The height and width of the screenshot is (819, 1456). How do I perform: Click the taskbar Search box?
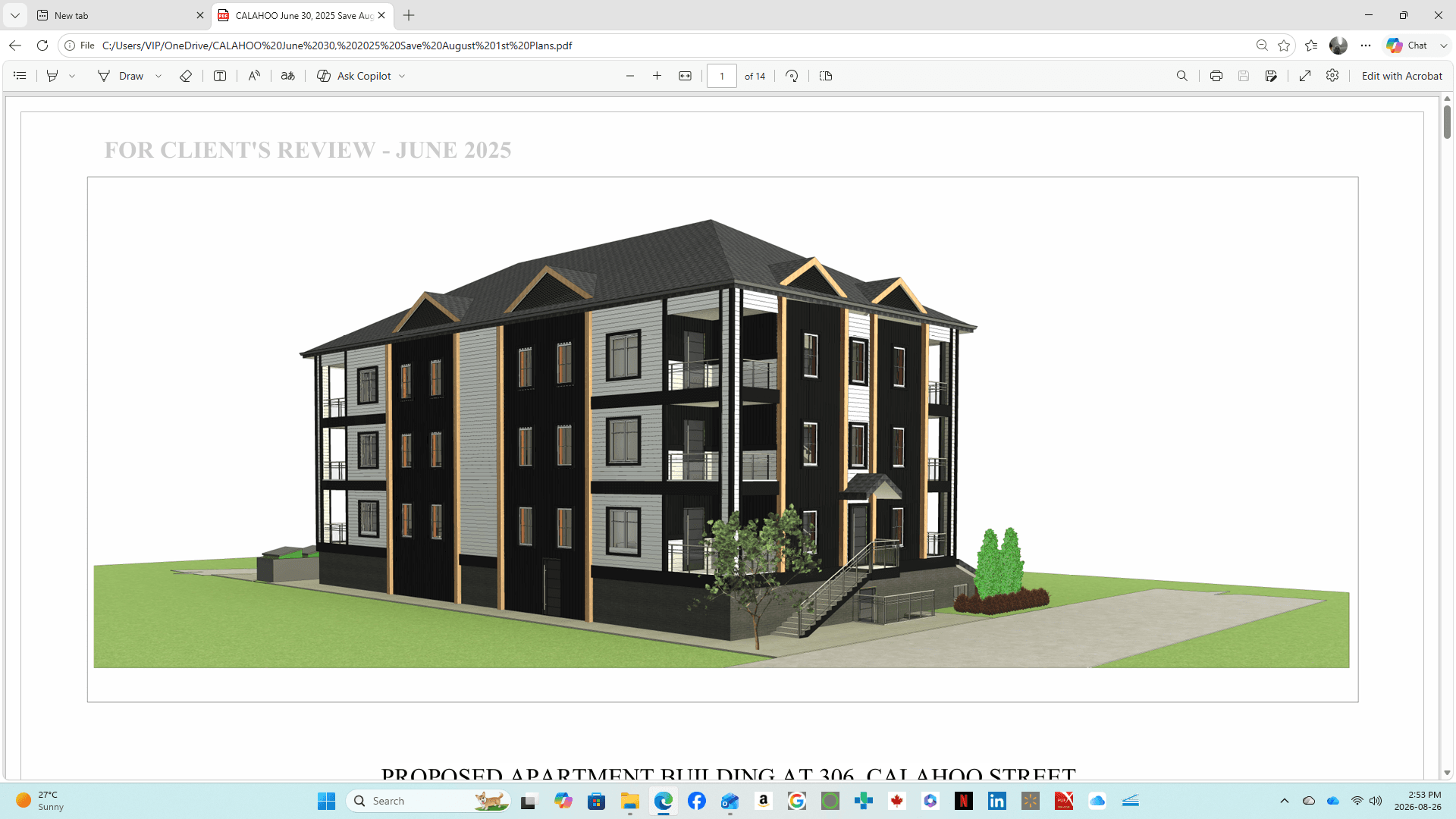(x=428, y=801)
